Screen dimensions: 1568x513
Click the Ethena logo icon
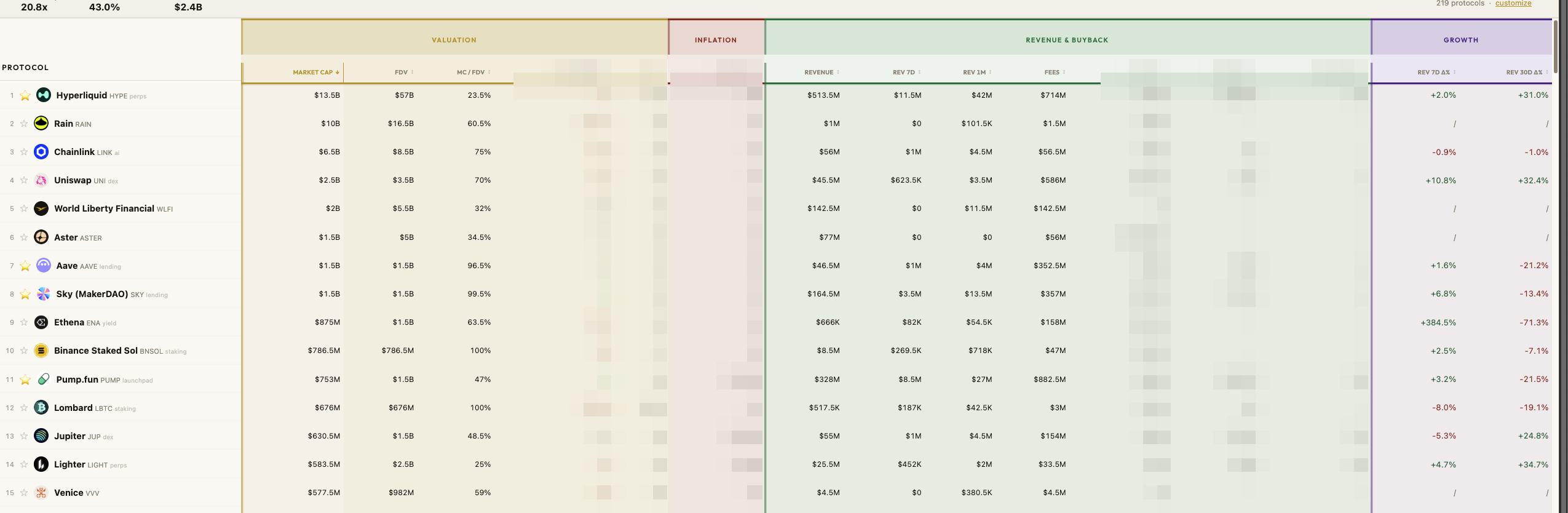[x=41, y=322]
